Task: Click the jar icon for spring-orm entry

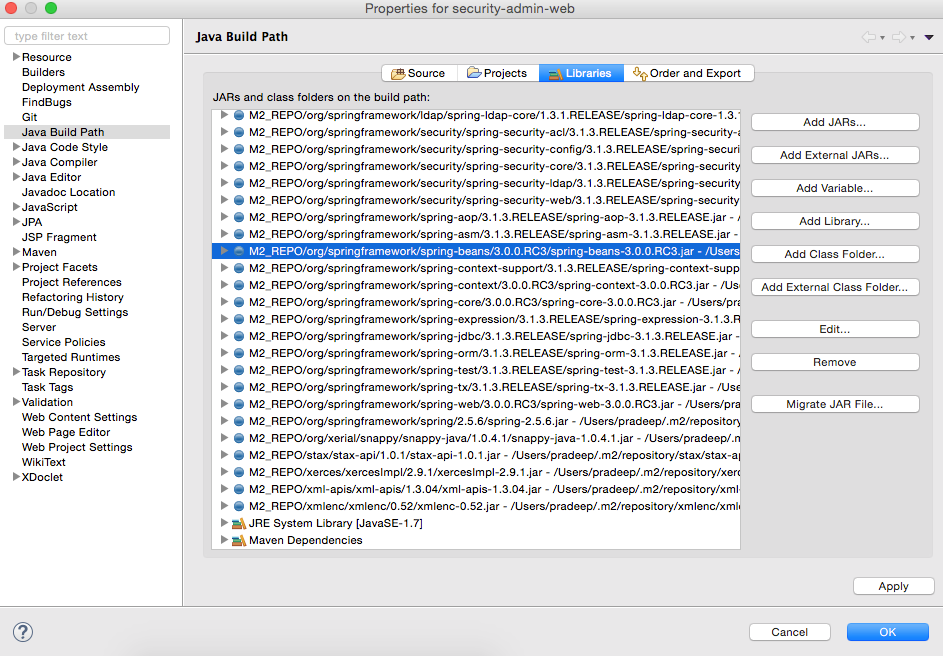Action: click(239, 353)
